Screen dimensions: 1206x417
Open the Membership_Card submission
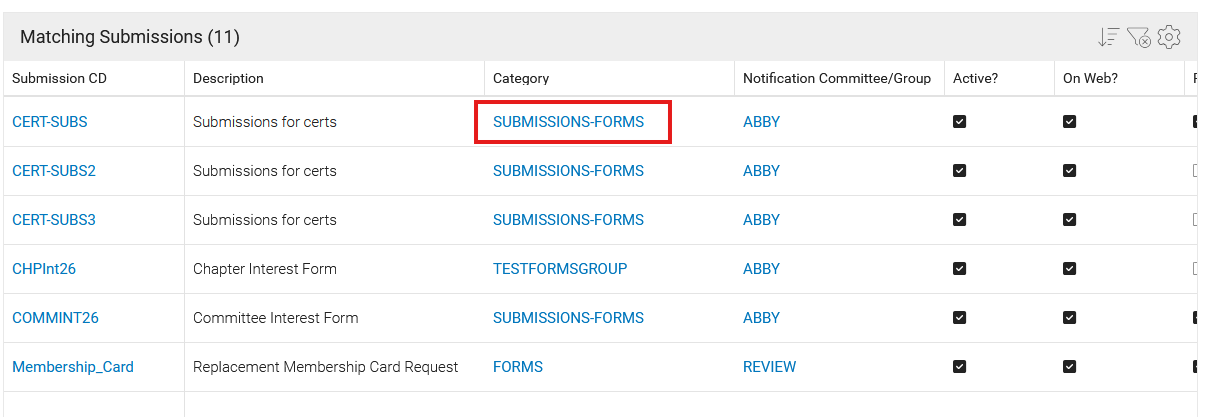tap(73, 367)
